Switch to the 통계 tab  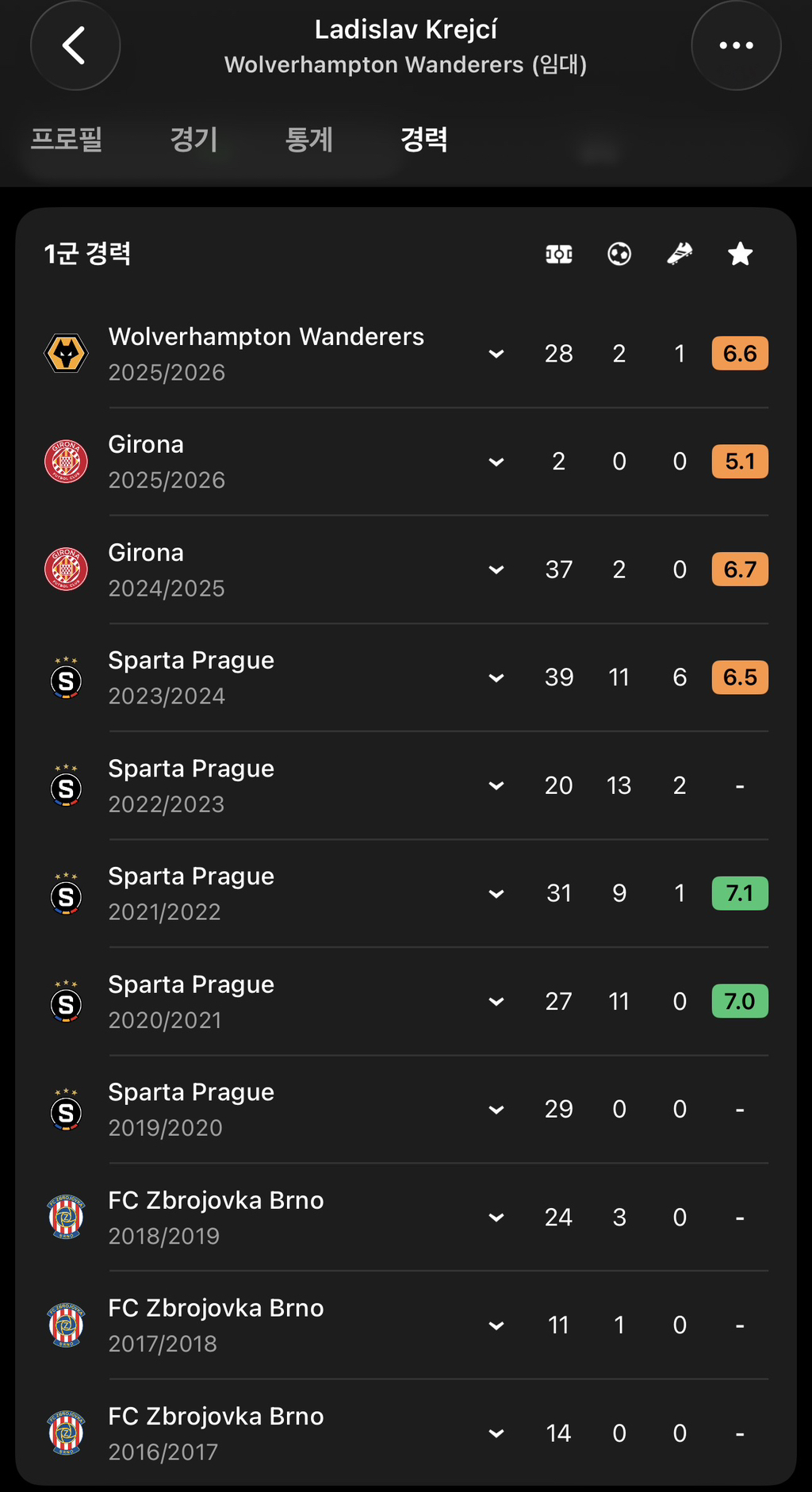click(x=308, y=140)
